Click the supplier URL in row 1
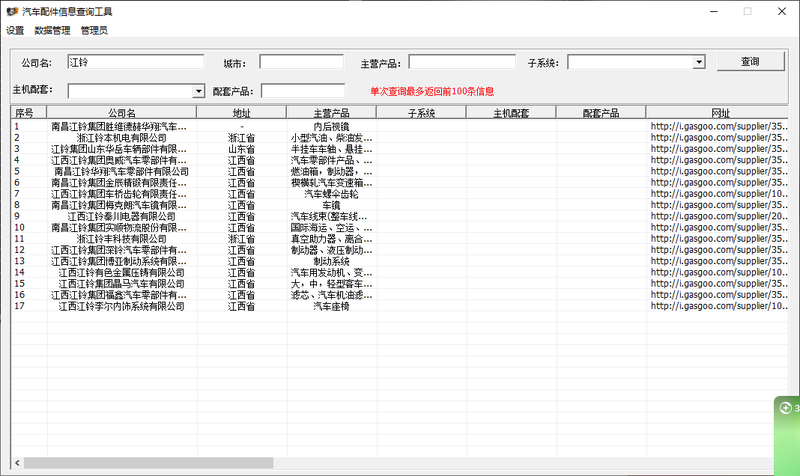800x476 pixels. (719, 126)
